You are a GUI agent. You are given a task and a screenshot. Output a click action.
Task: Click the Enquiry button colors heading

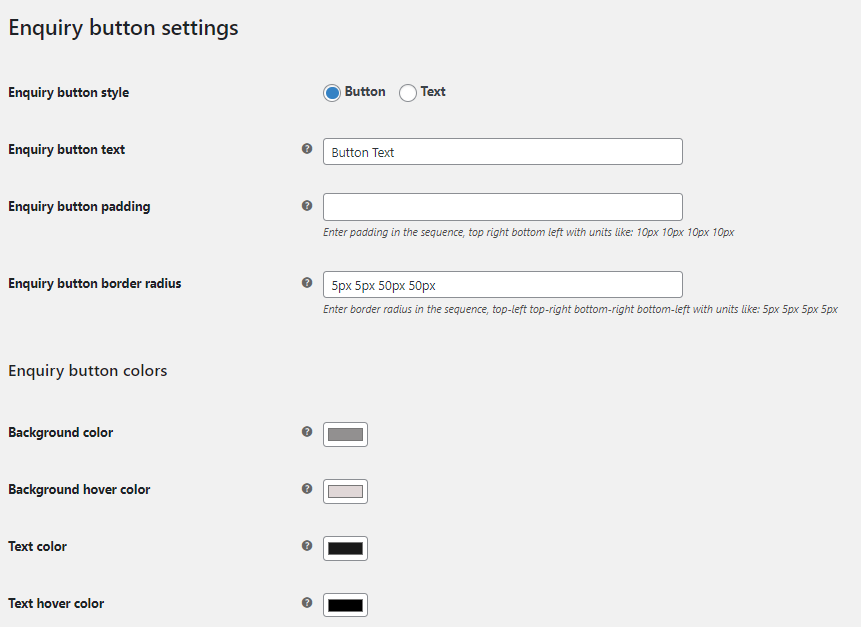[87, 370]
